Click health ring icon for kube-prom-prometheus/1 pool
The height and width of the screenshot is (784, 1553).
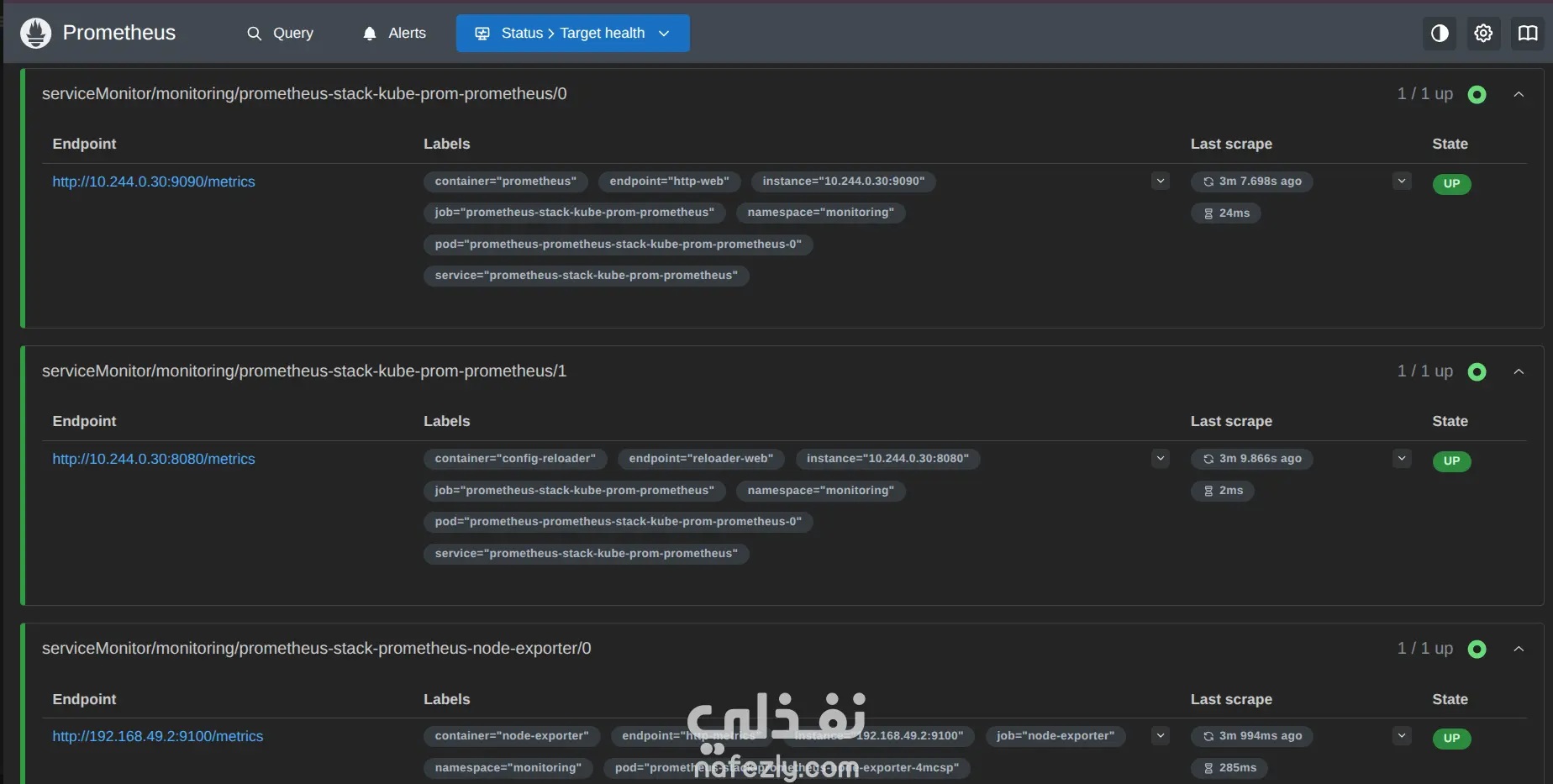(1477, 371)
